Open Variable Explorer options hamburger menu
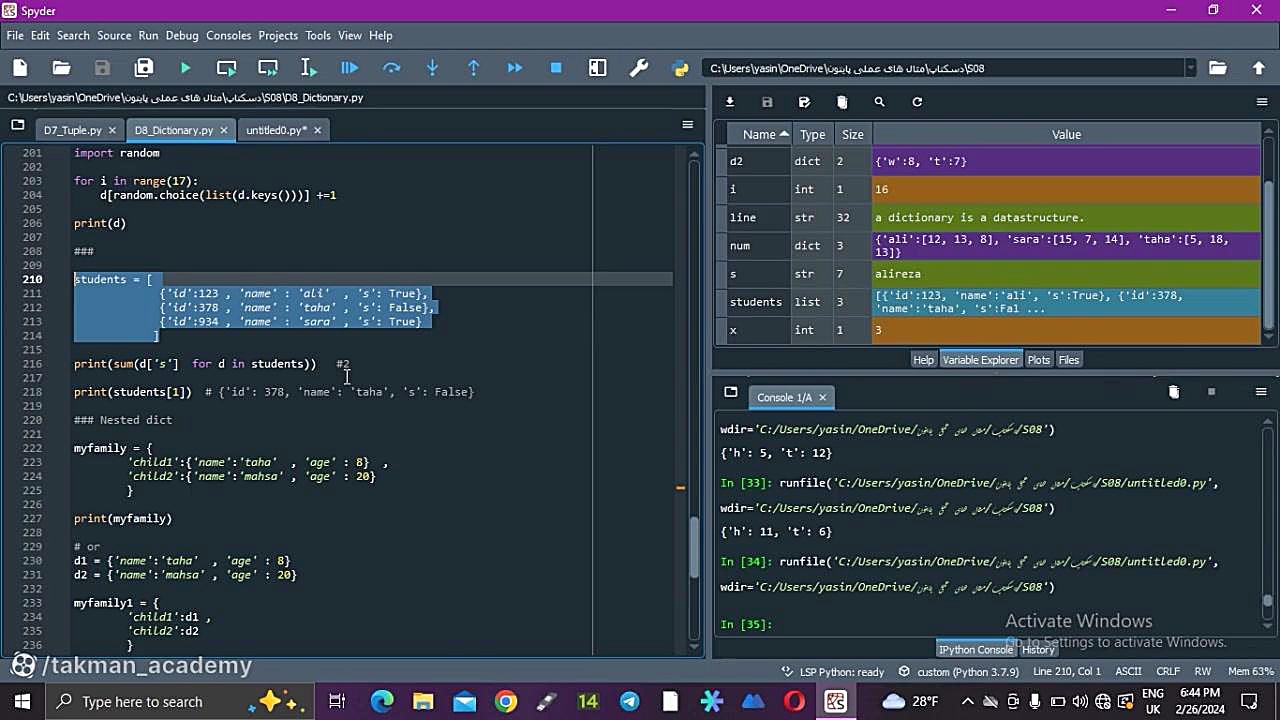 tap(1261, 102)
